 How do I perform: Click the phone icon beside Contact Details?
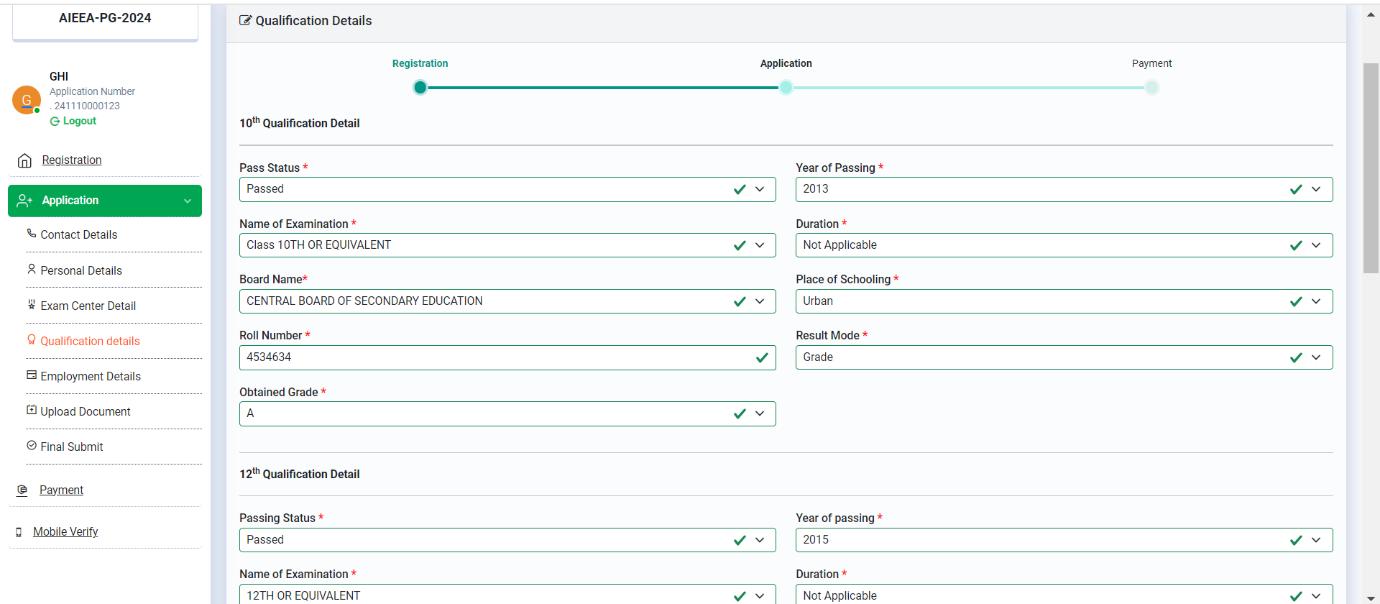point(31,235)
